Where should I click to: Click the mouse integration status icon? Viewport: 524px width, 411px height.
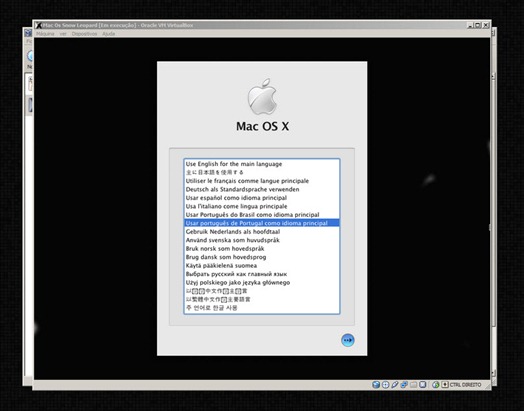point(435,385)
